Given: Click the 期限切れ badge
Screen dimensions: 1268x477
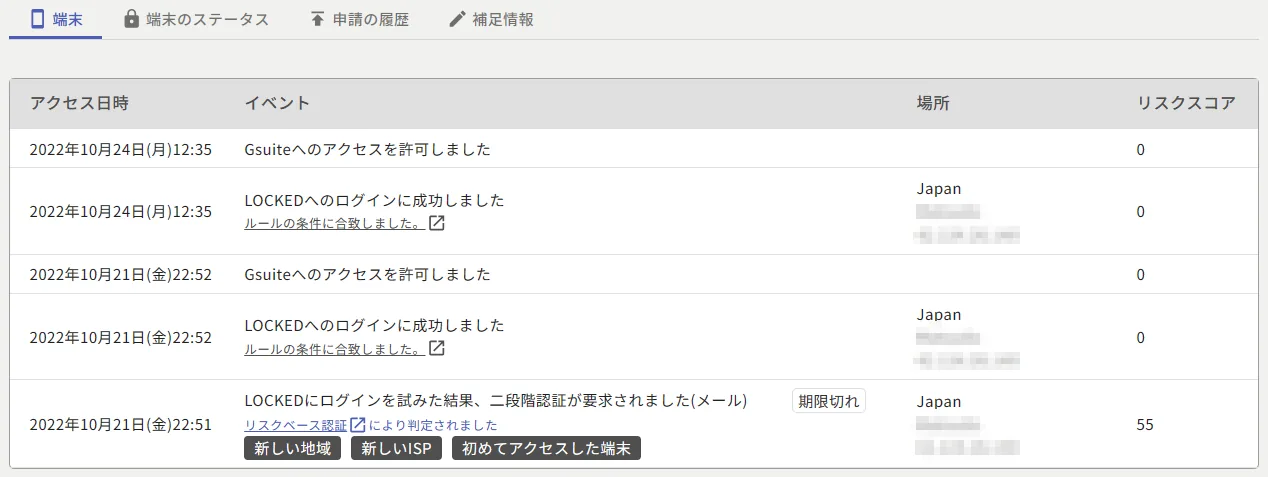Looking at the screenshot, I should point(829,401).
